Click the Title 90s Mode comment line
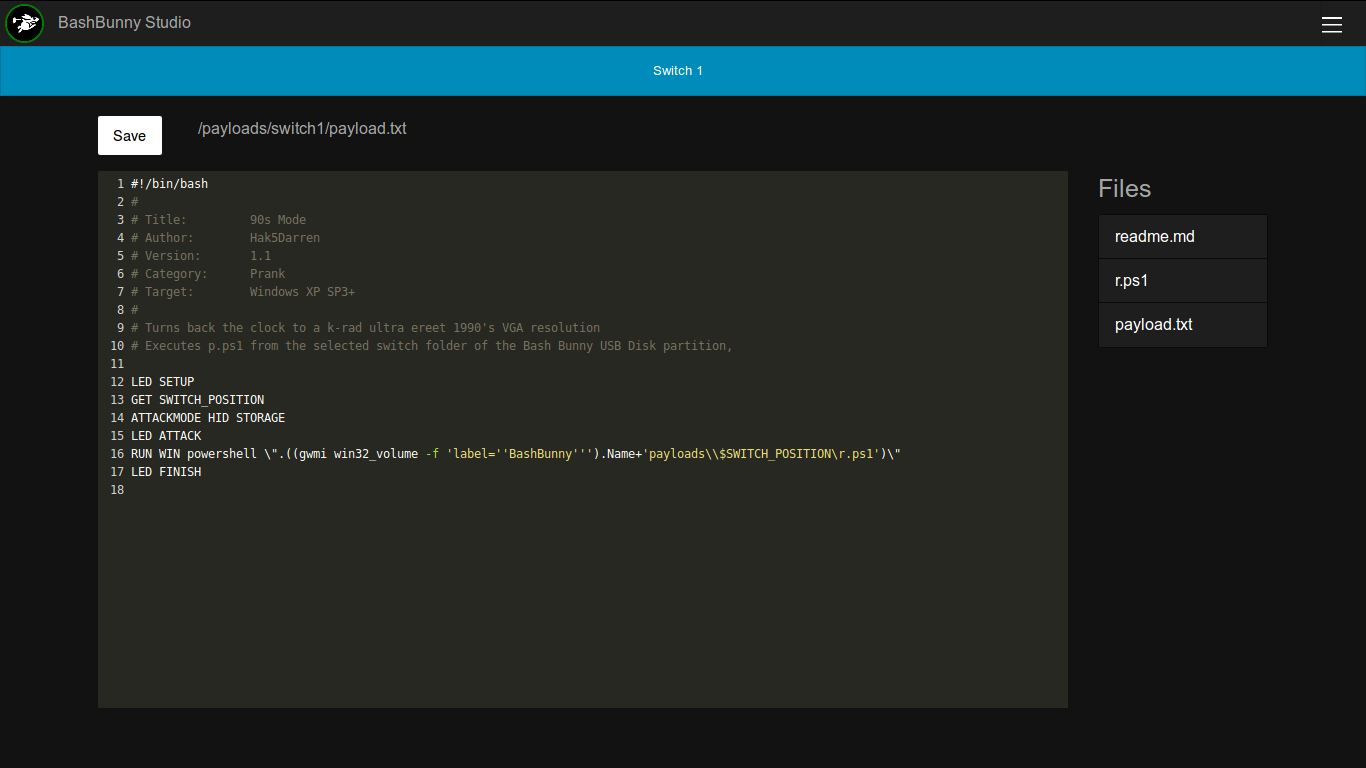1366x768 pixels. (x=218, y=220)
